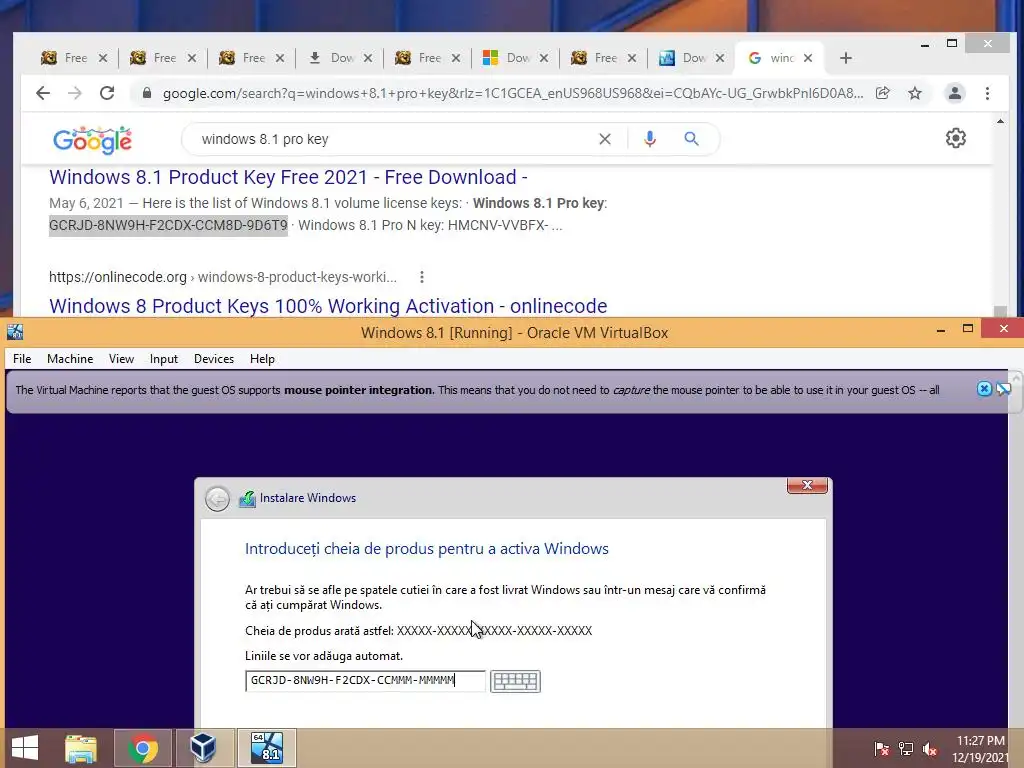This screenshot has height=768, width=1024.
Task: Open Windows Start button
Action: point(25,748)
